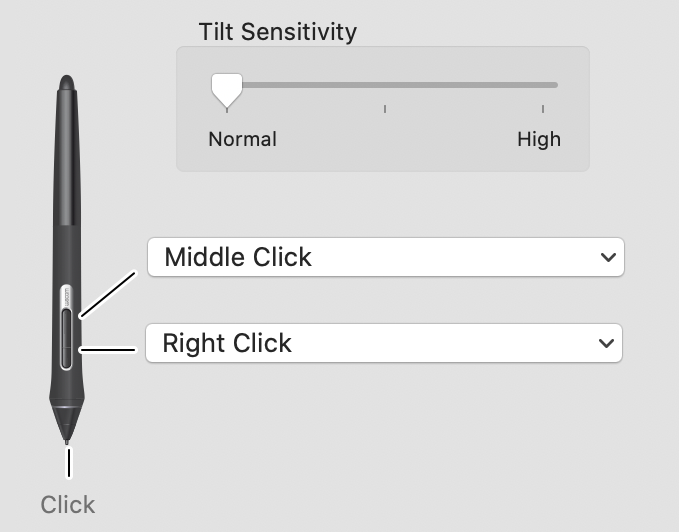Click the Tilt Sensitivity heading
The width and height of the screenshot is (679, 532).
278,32
